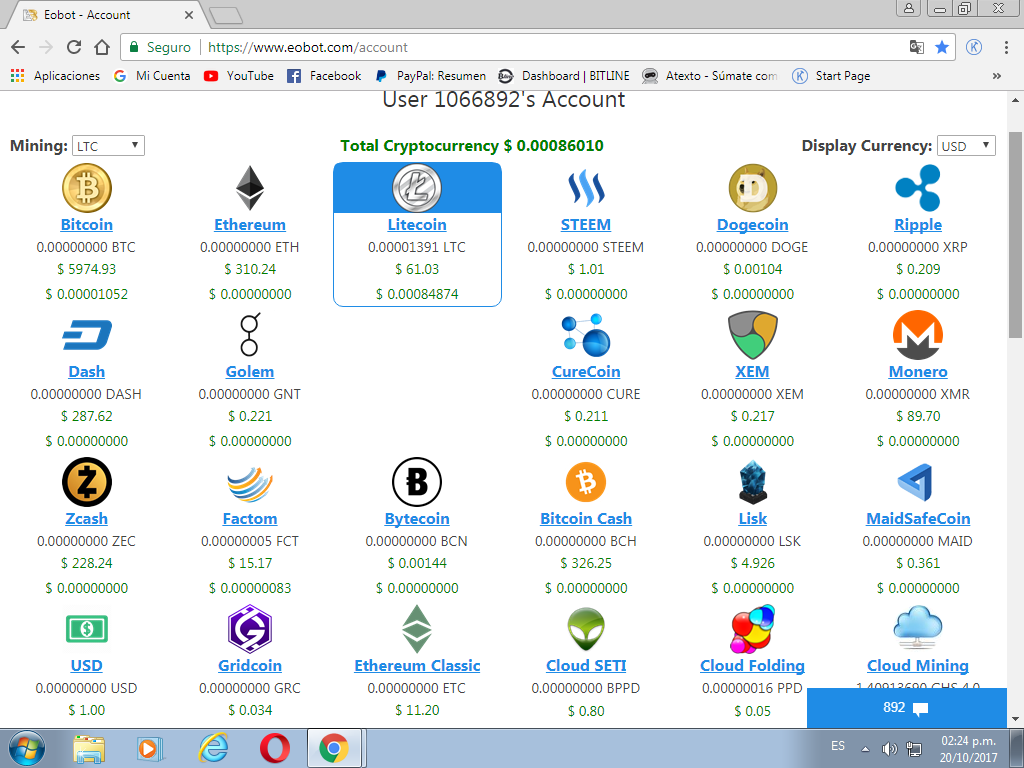The width and height of the screenshot is (1024, 768).
Task: Open the Gridcoin link
Action: click(x=250, y=665)
